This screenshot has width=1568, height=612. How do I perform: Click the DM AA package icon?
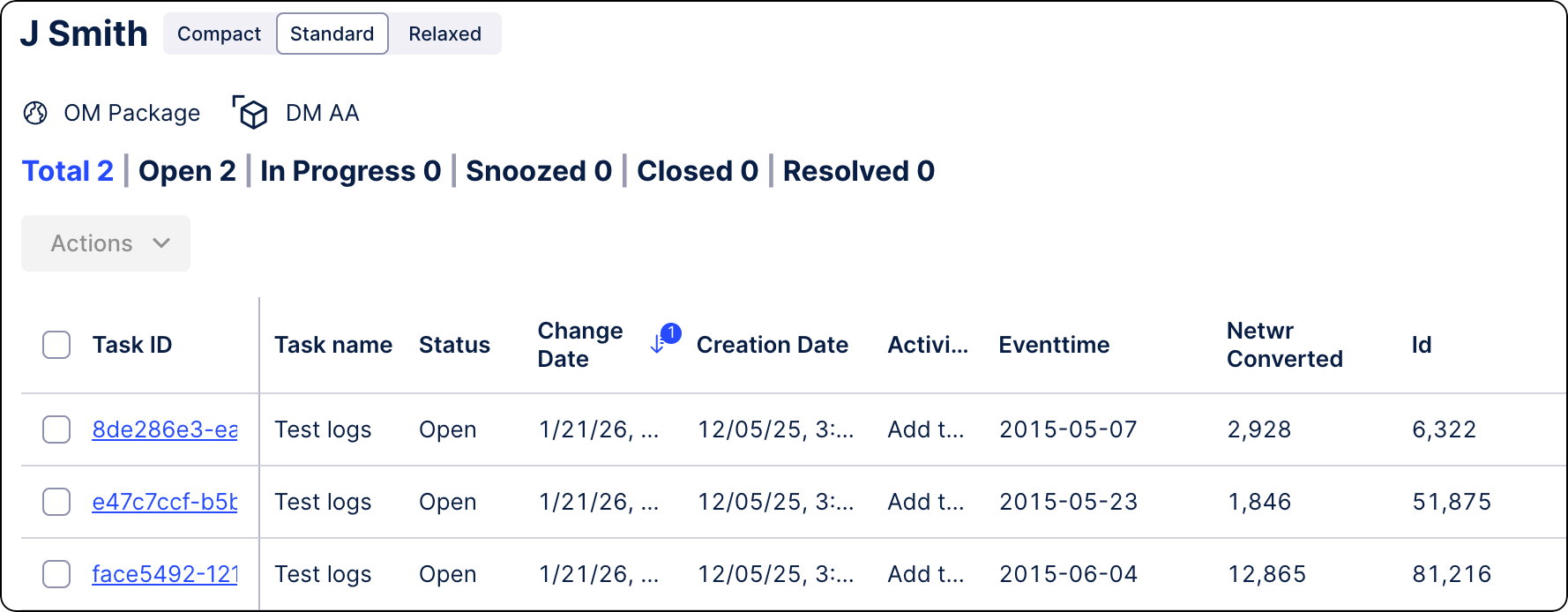(250, 113)
